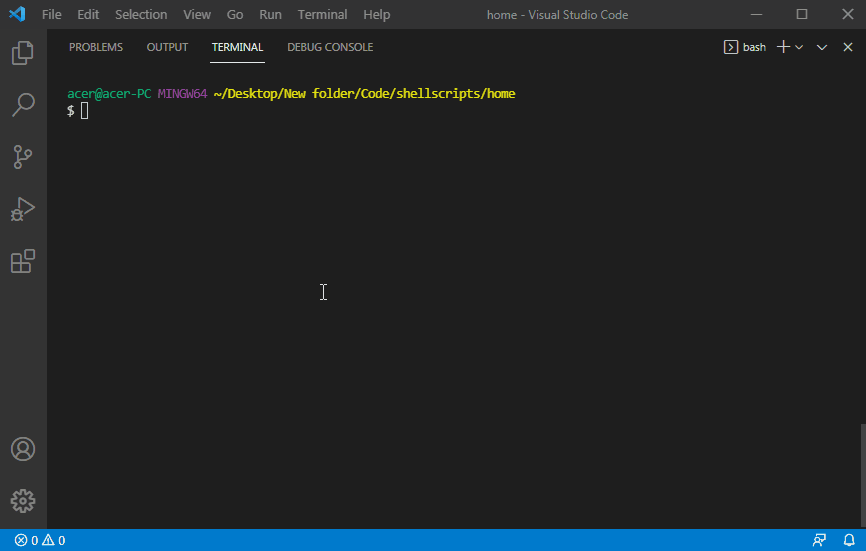
Task: Open the Manage gear settings icon
Action: (x=23, y=501)
